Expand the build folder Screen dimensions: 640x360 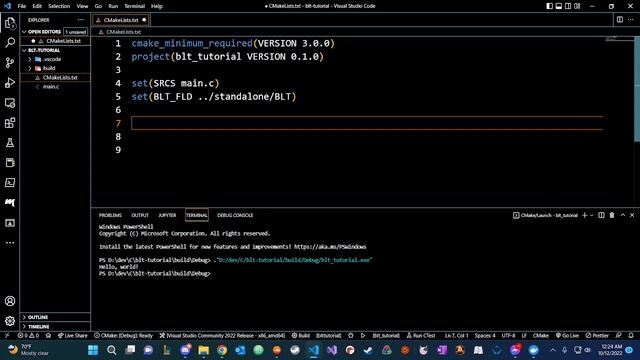pos(30,68)
